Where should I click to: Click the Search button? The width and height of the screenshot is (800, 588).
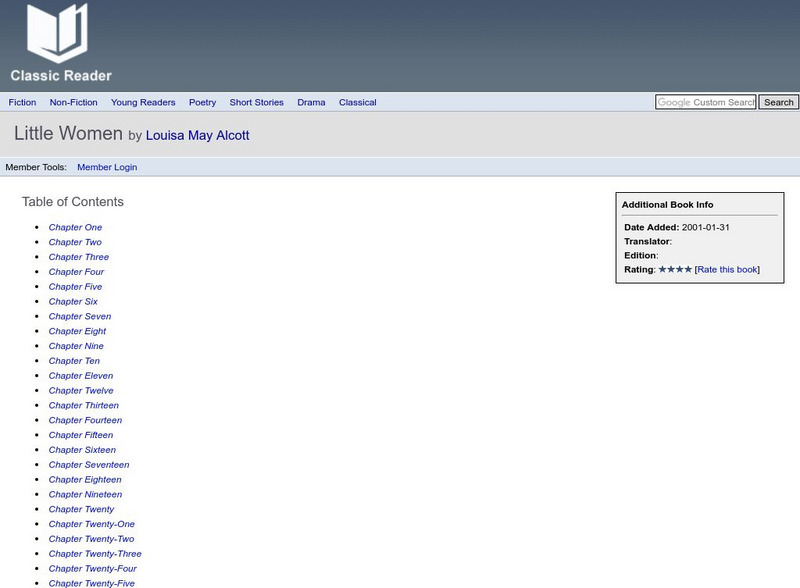(x=779, y=102)
